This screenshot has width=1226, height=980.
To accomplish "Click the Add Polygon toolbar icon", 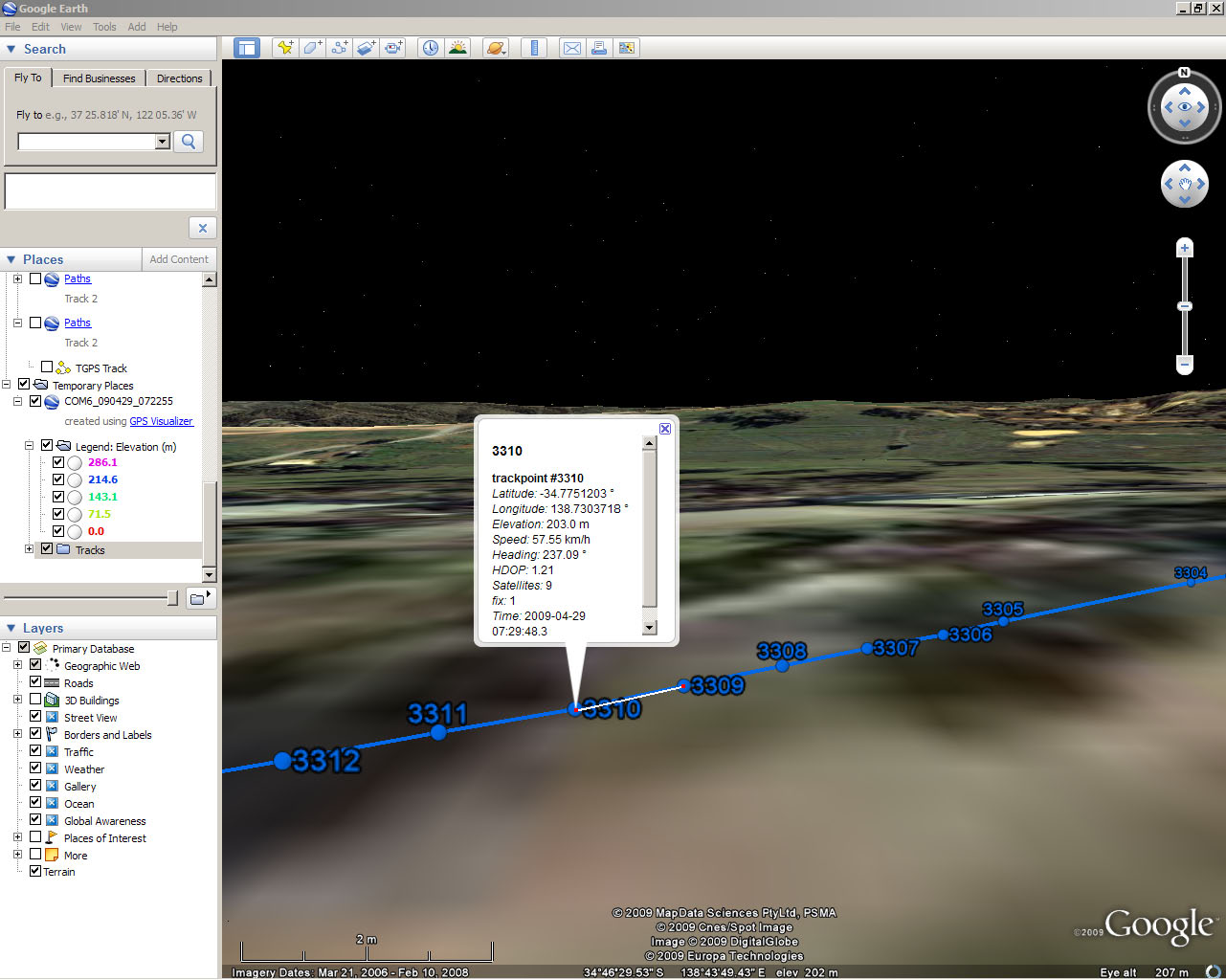I will [312, 48].
